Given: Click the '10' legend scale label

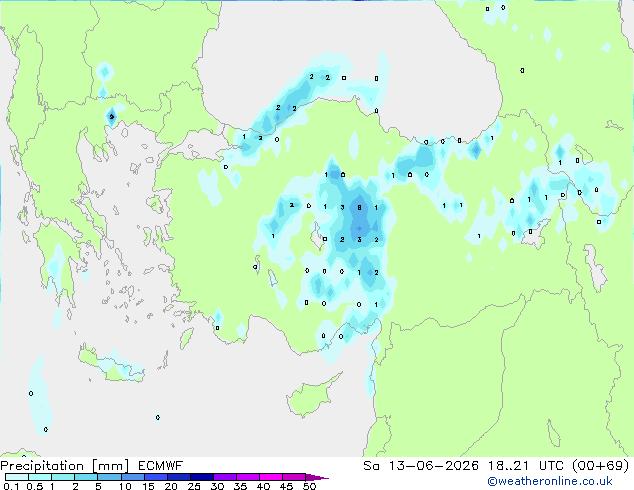Looking at the screenshot, I should (125, 486).
